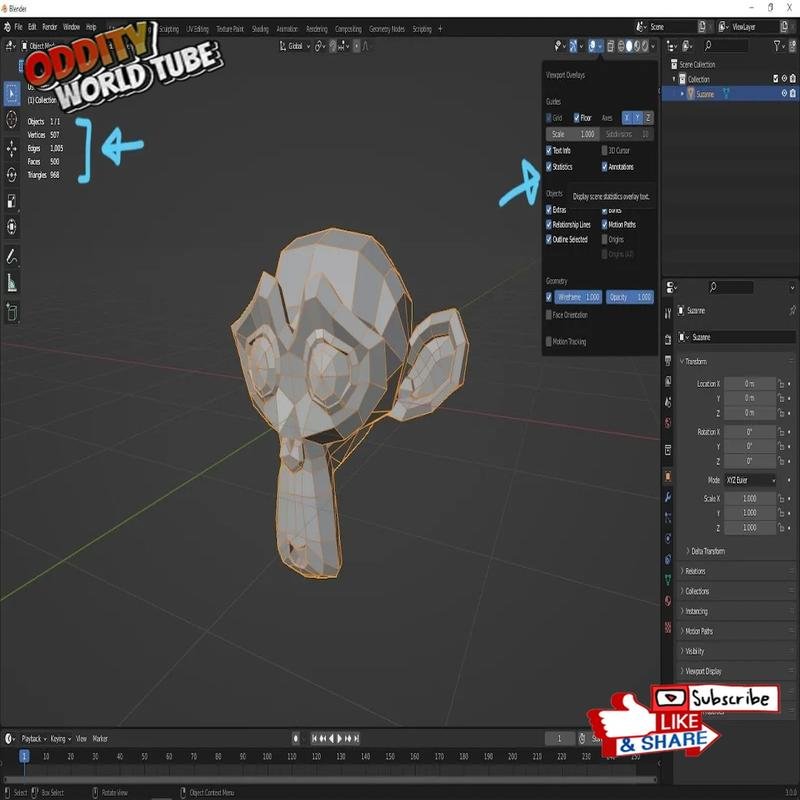Click the grid Scale value field
This screenshot has width=800, height=800.
[x=572, y=134]
